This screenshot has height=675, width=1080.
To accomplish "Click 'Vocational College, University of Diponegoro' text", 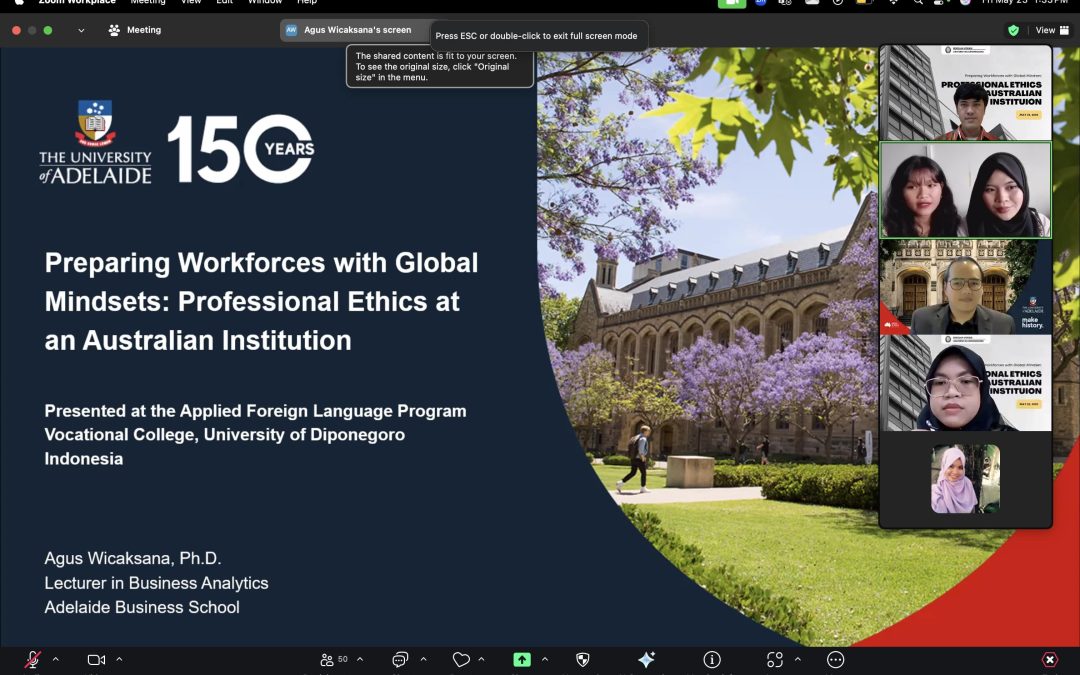I will coord(225,435).
